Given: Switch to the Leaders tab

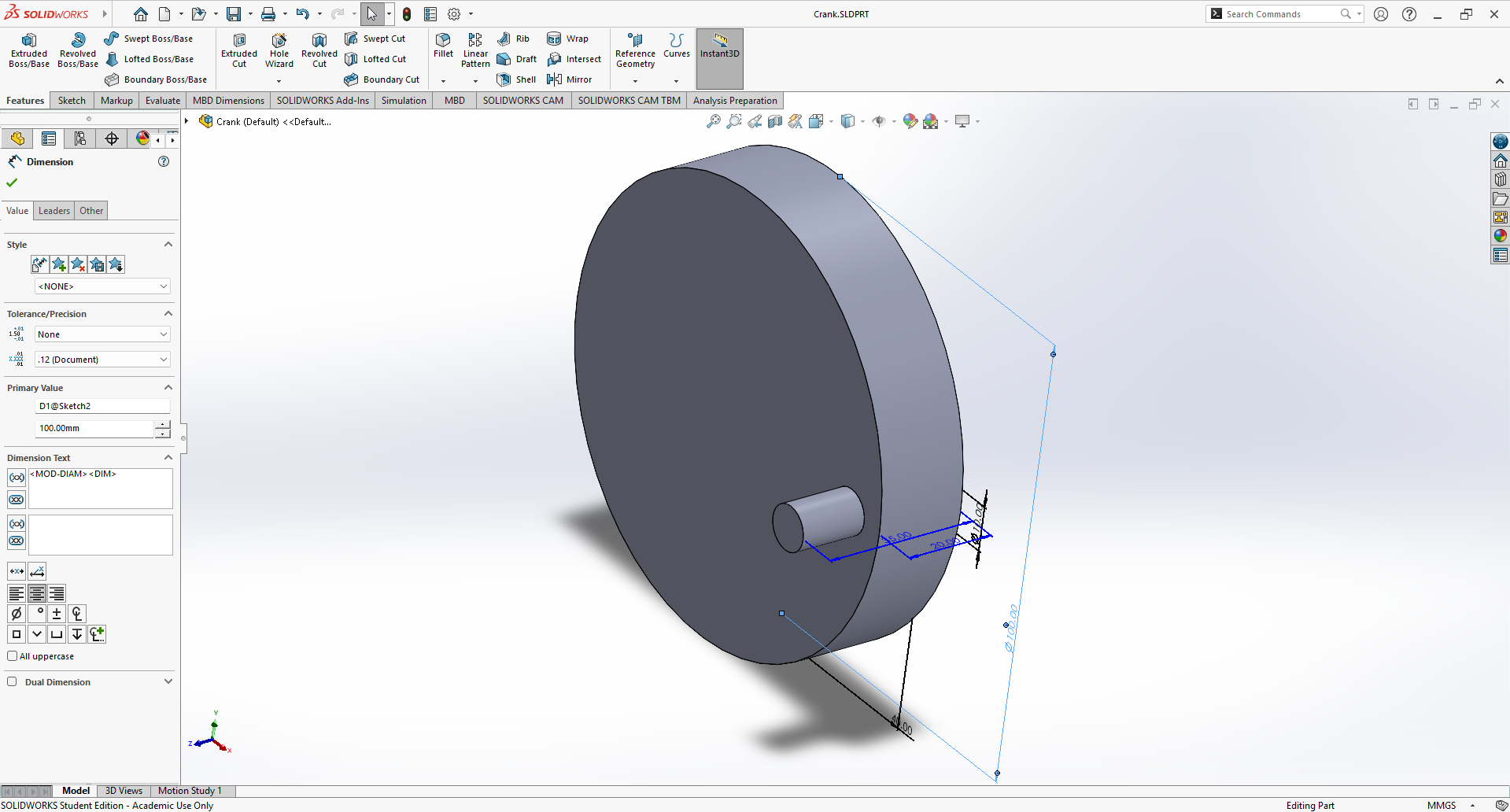Looking at the screenshot, I should [x=54, y=211].
